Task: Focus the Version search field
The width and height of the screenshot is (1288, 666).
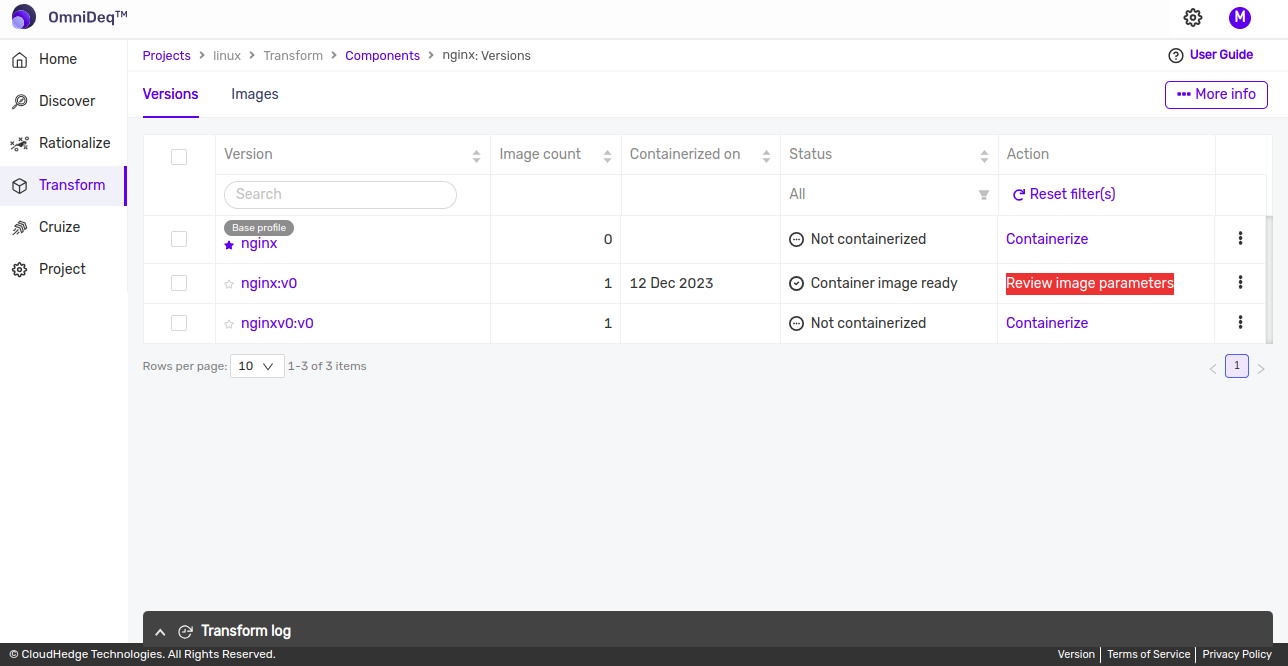Action: (340, 194)
